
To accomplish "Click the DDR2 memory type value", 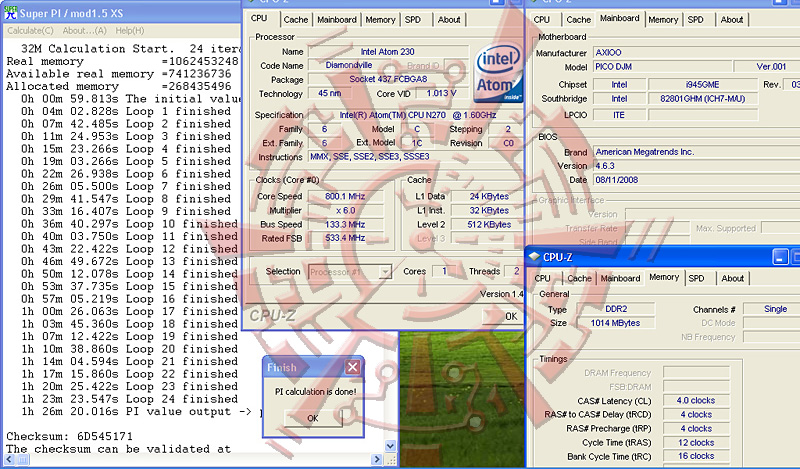I will [616, 309].
